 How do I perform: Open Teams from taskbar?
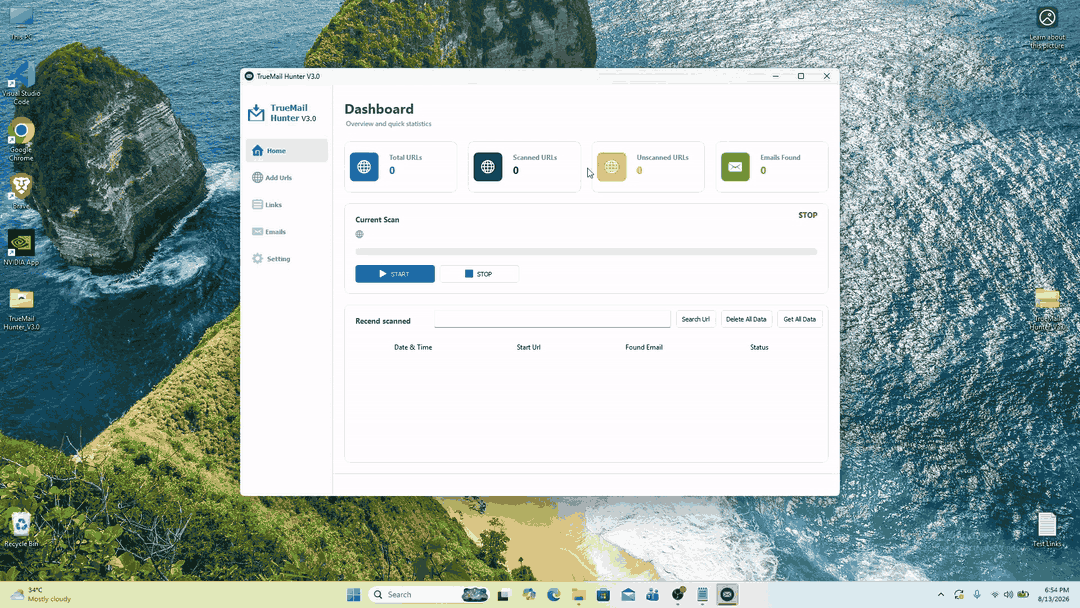653,595
